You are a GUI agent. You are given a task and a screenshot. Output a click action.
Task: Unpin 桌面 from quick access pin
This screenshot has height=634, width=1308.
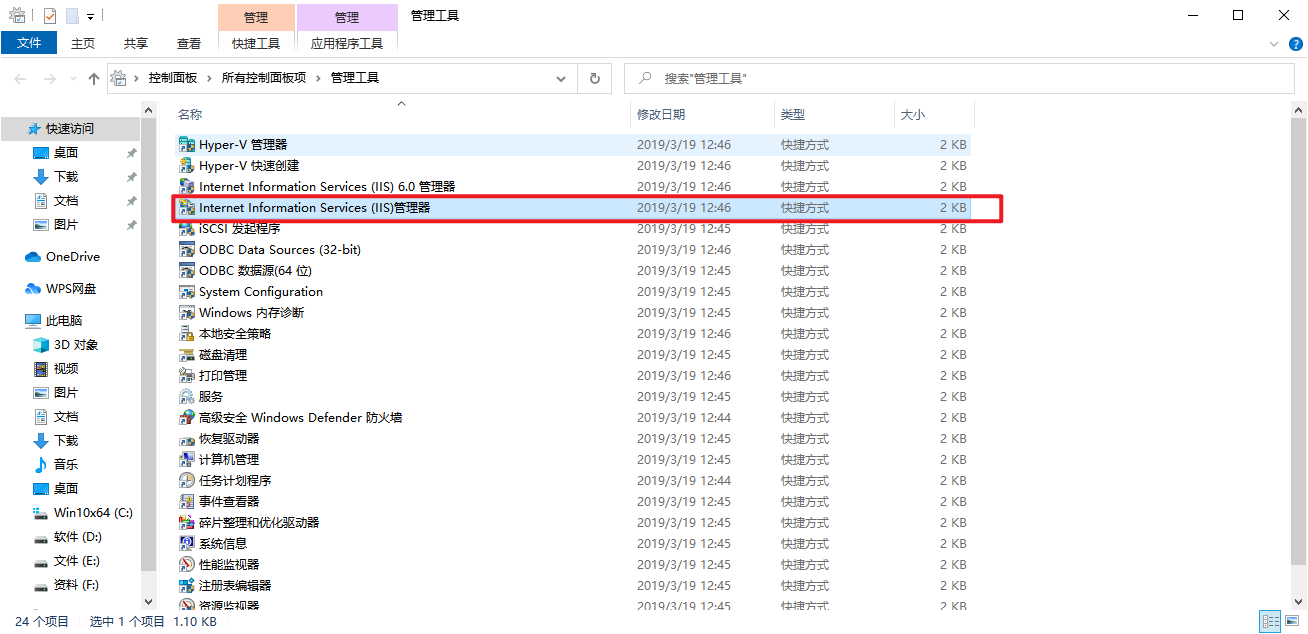pyautogui.click(x=131, y=153)
